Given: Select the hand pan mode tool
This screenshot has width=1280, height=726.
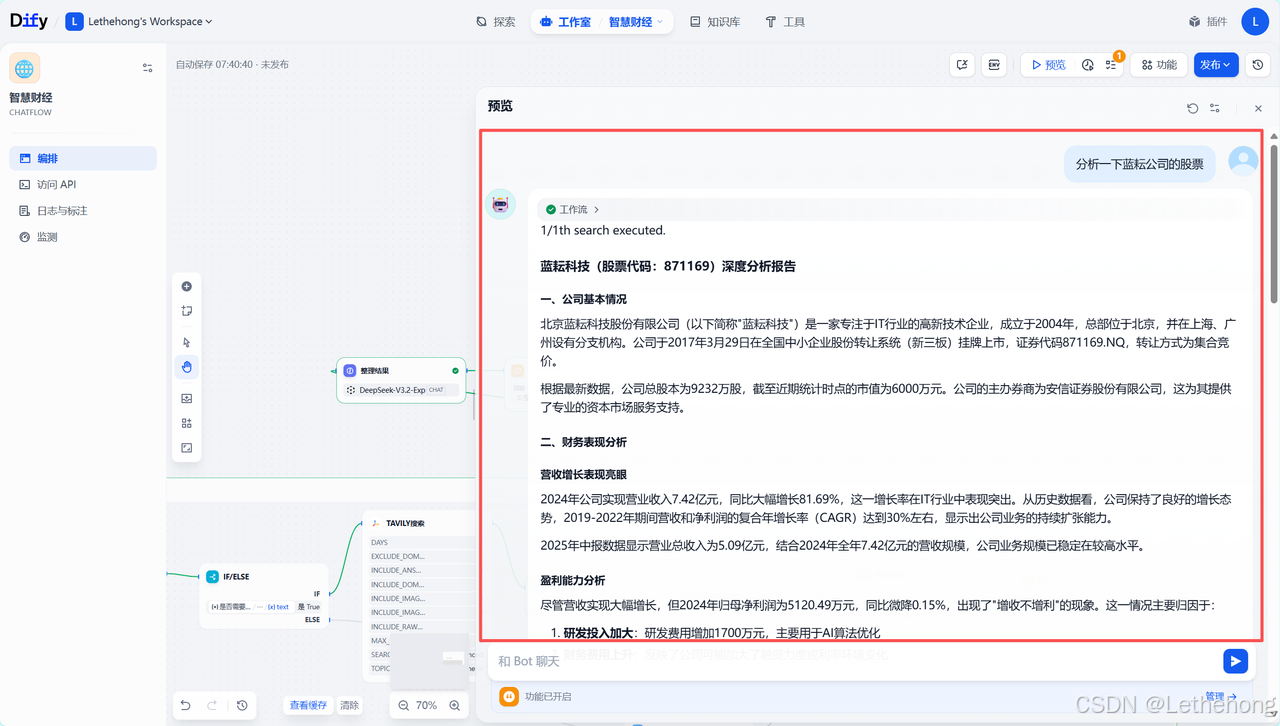Looking at the screenshot, I should point(187,367).
